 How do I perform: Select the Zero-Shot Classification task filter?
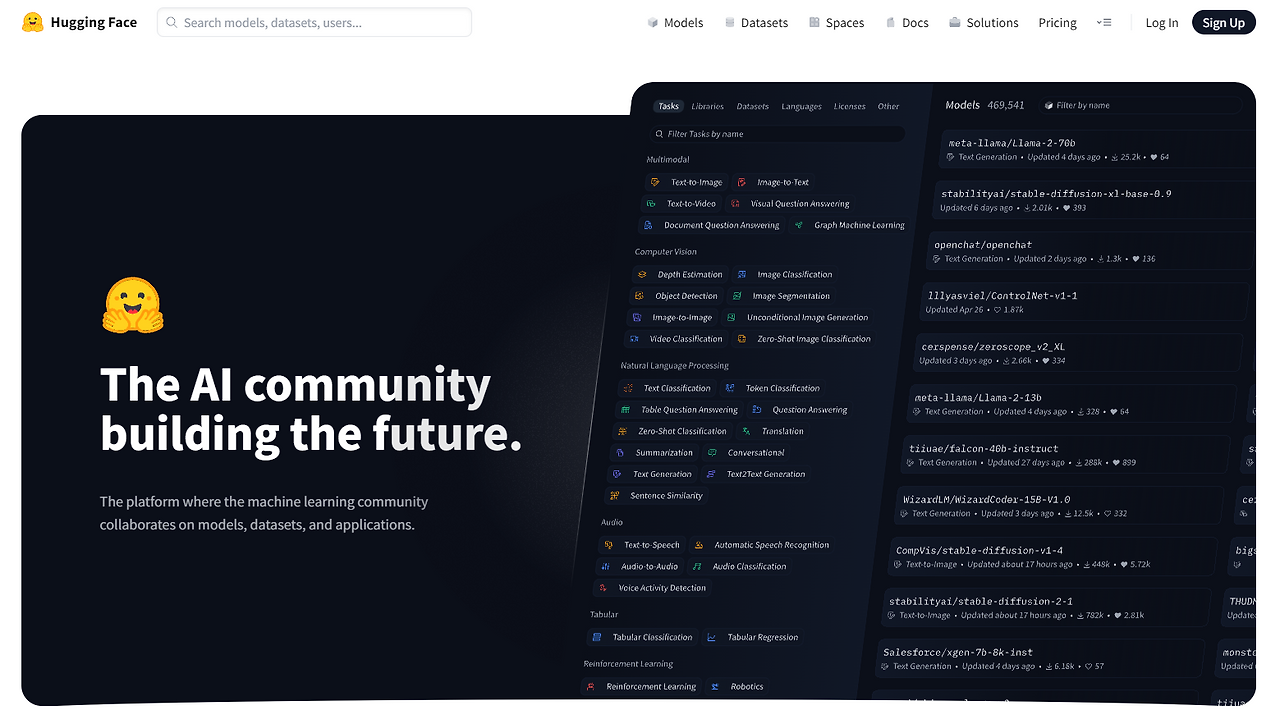(671, 431)
